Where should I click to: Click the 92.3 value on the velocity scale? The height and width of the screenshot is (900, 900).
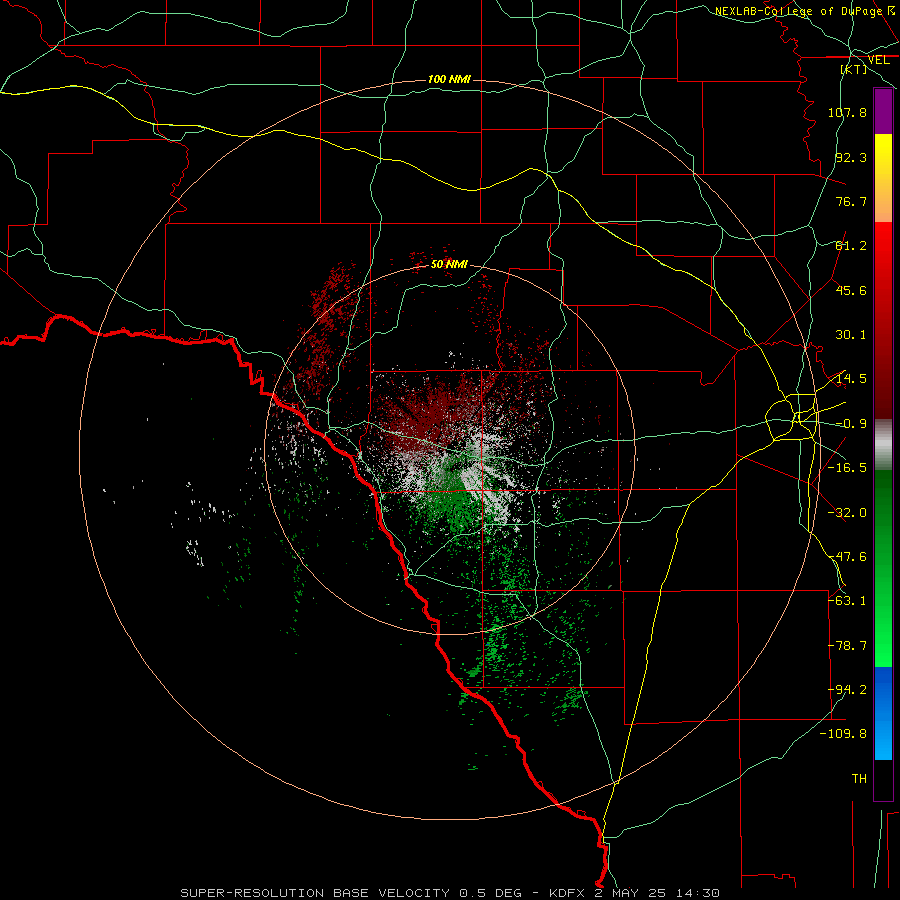851,157
